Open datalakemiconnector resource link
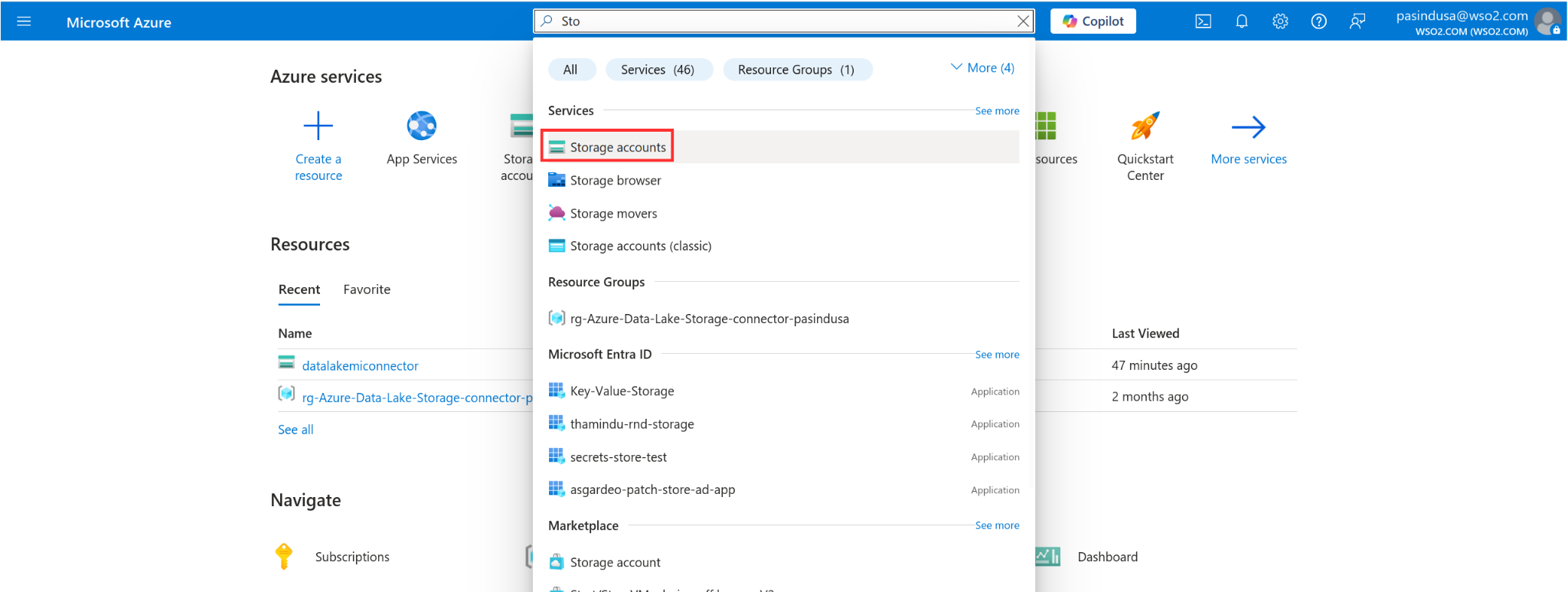Image resolution: width=1568 pixels, height=592 pixels. point(360,366)
